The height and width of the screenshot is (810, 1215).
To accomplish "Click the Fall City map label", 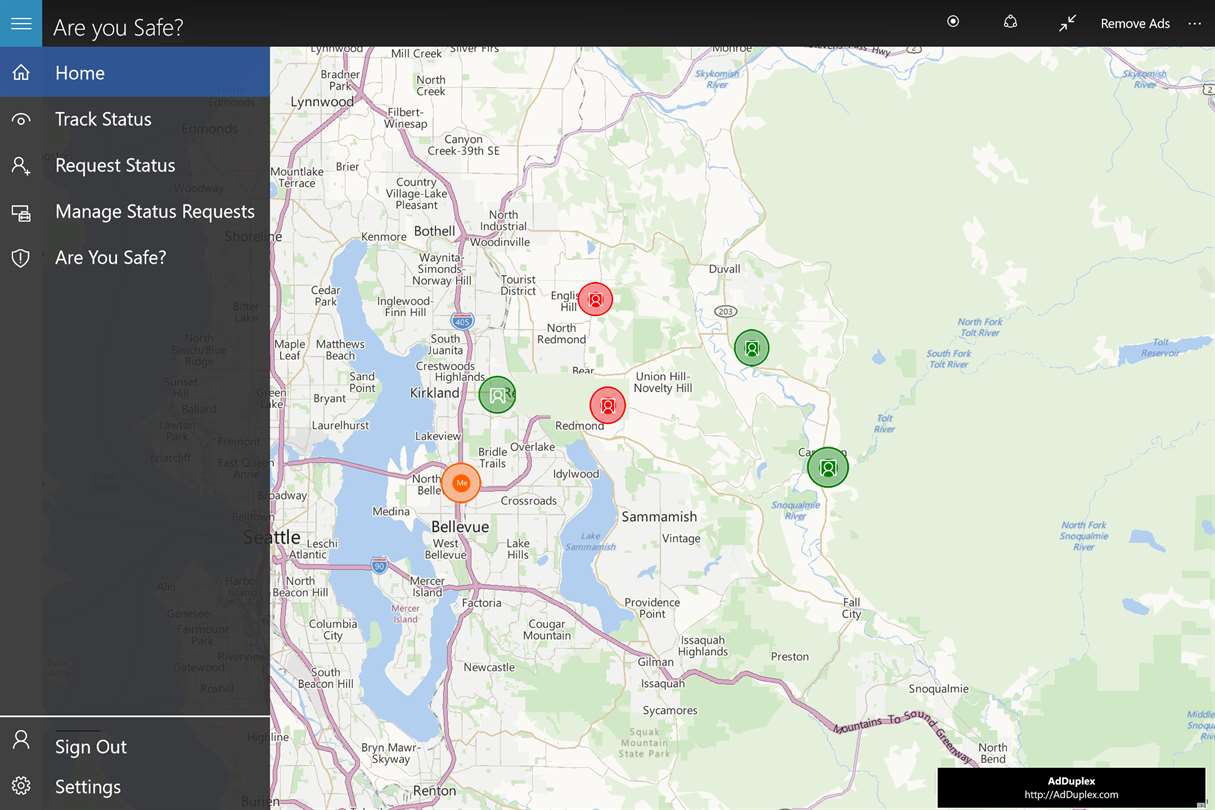I will click(x=852, y=608).
